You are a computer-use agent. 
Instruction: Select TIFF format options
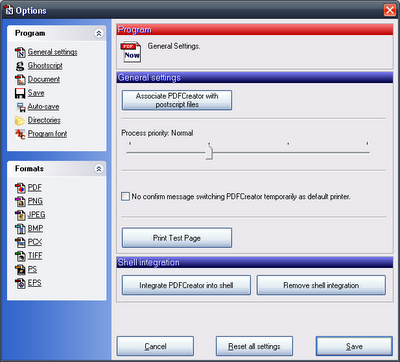pyautogui.click(x=35, y=256)
